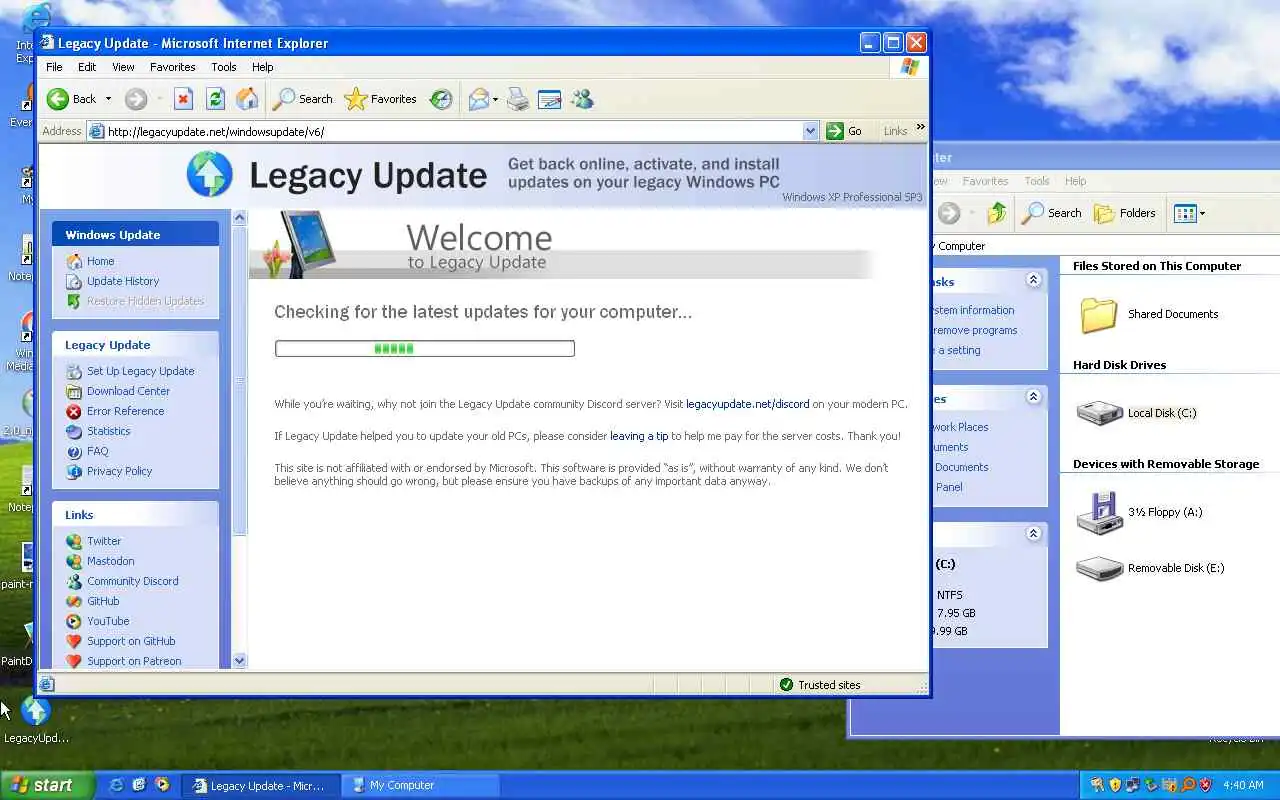
Task: Open the Download Center link
Action: (x=128, y=391)
